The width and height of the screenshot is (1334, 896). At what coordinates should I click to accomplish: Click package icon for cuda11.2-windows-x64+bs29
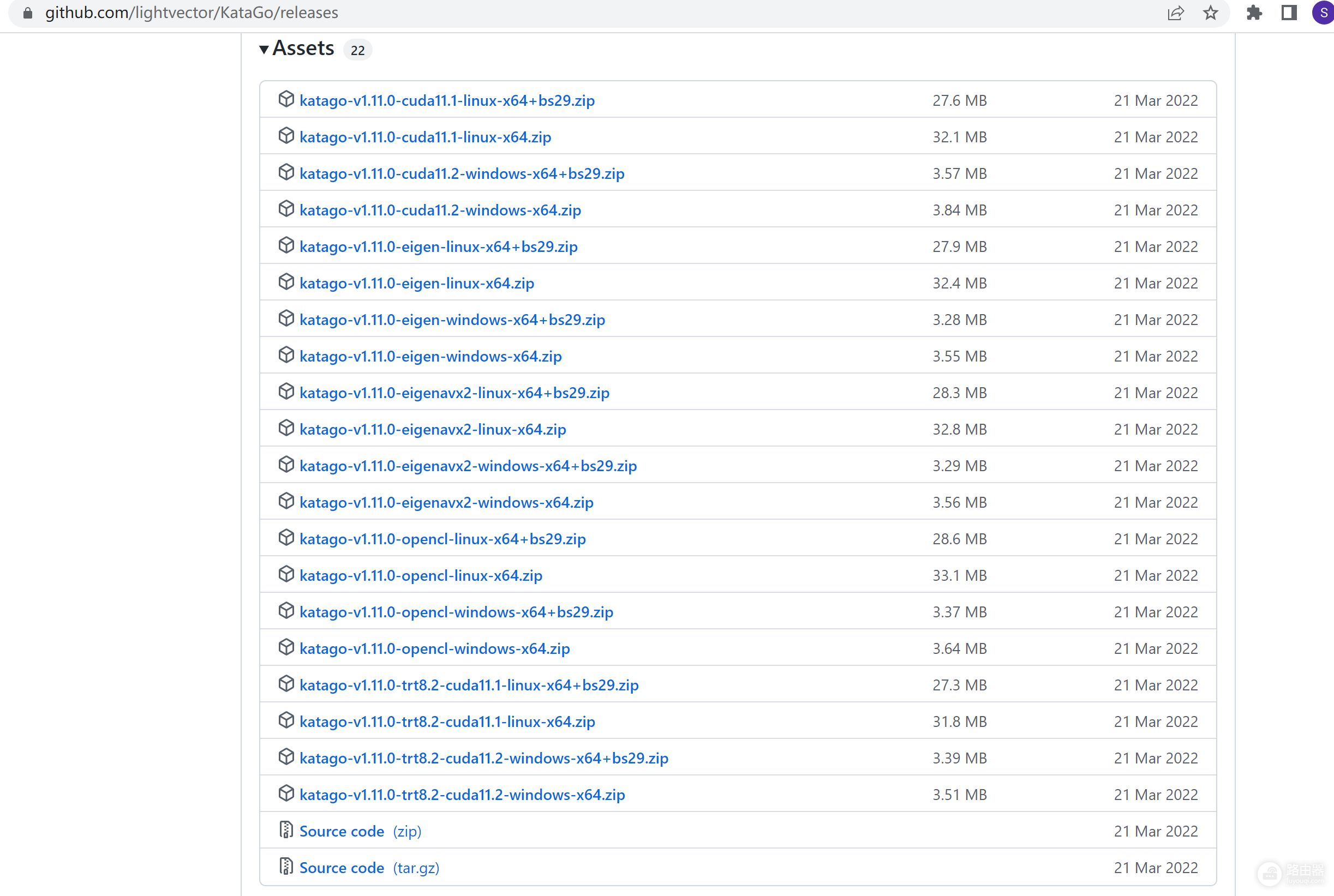pyautogui.click(x=286, y=172)
